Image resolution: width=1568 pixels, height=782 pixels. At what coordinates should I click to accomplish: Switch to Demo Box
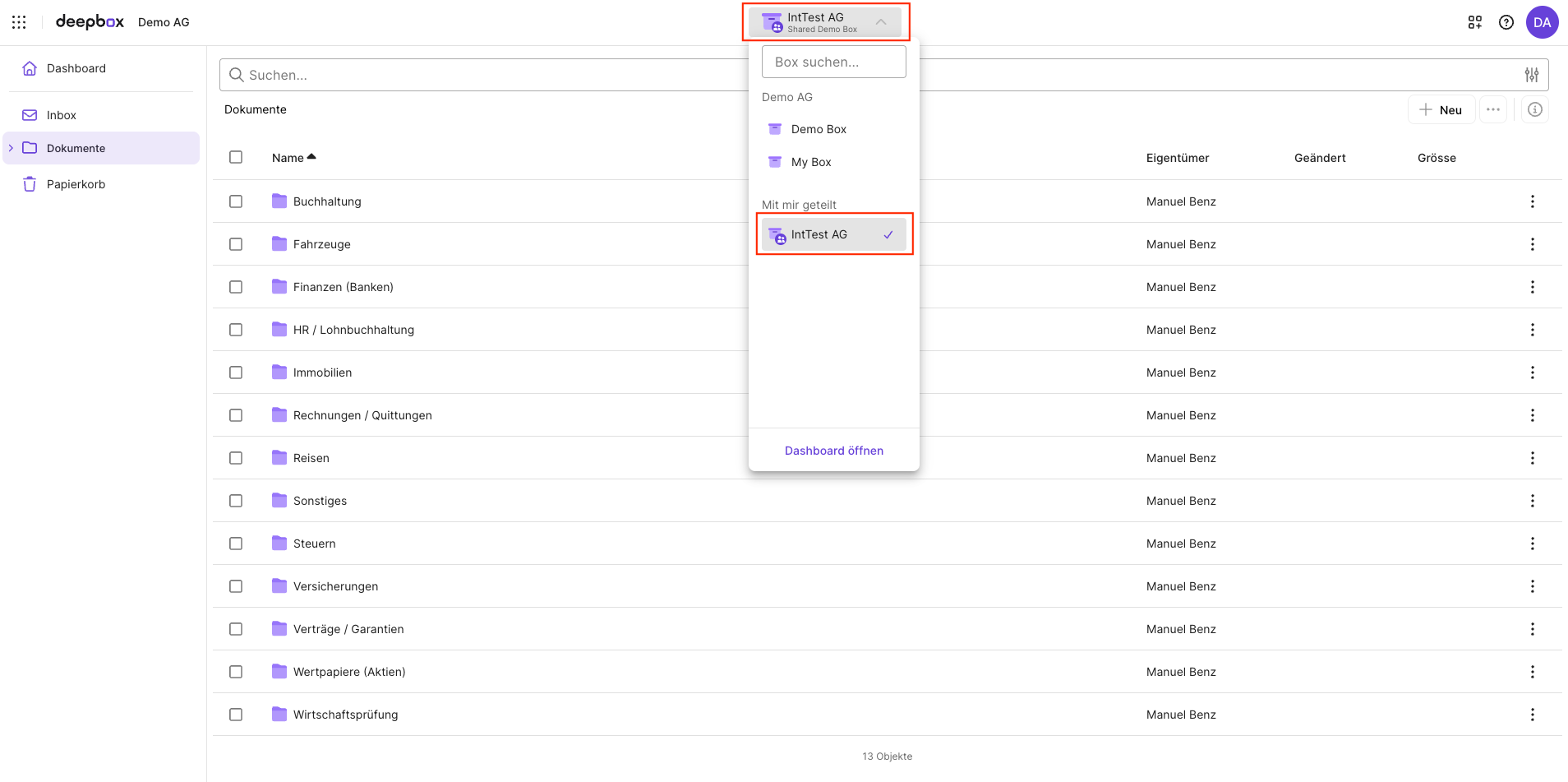(x=819, y=129)
